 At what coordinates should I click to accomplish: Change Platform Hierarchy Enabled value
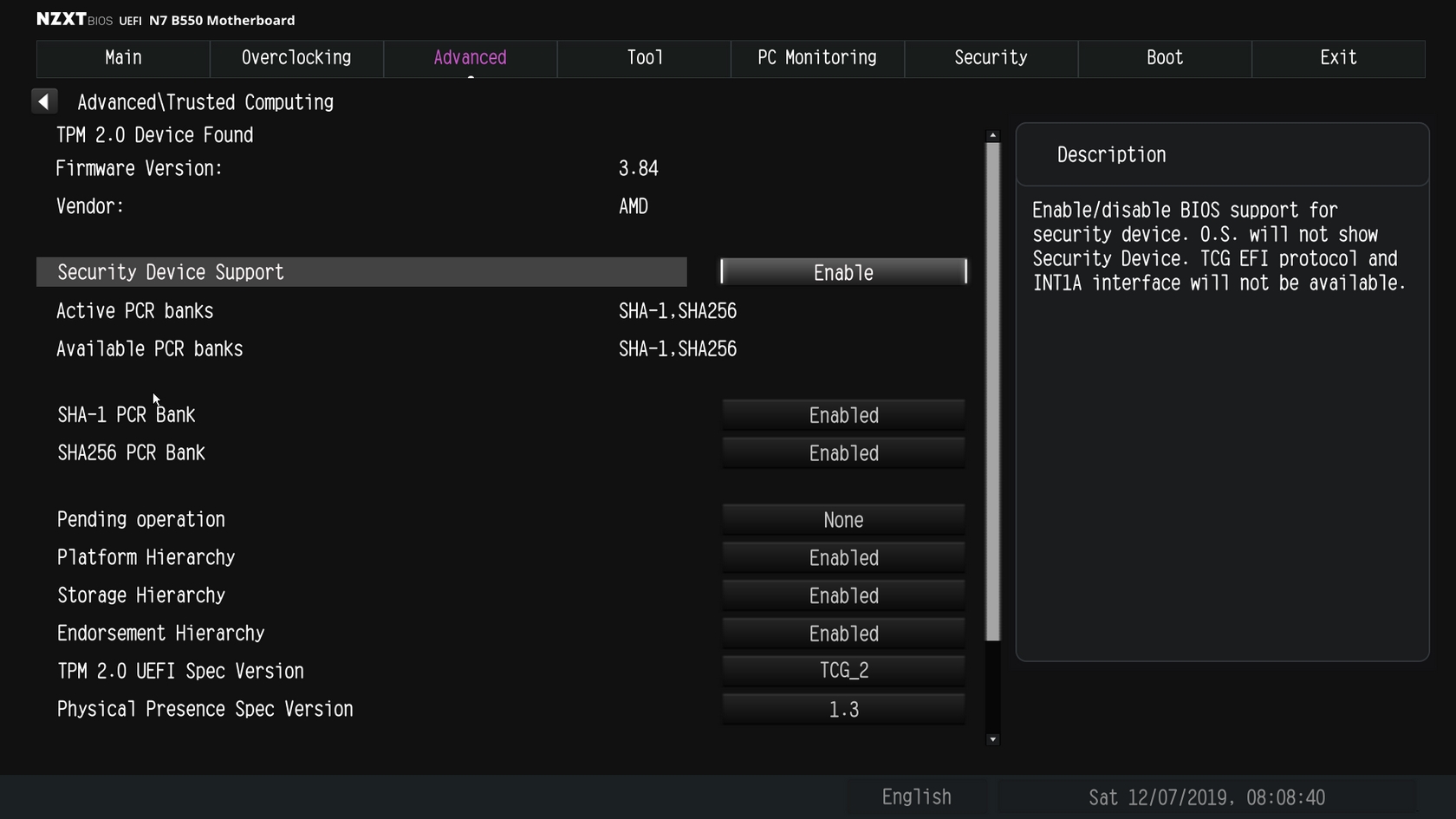pyautogui.click(x=843, y=558)
